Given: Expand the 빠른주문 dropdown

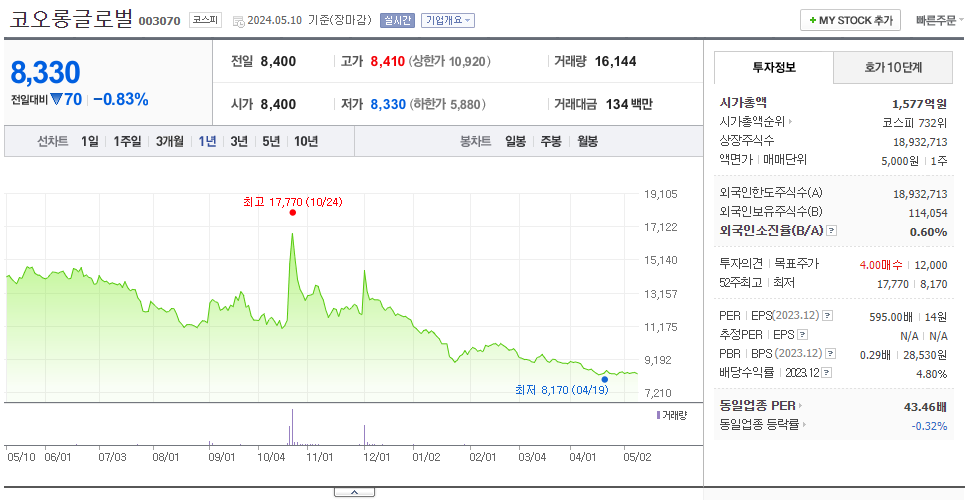Looking at the screenshot, I should tap(940, 20).
